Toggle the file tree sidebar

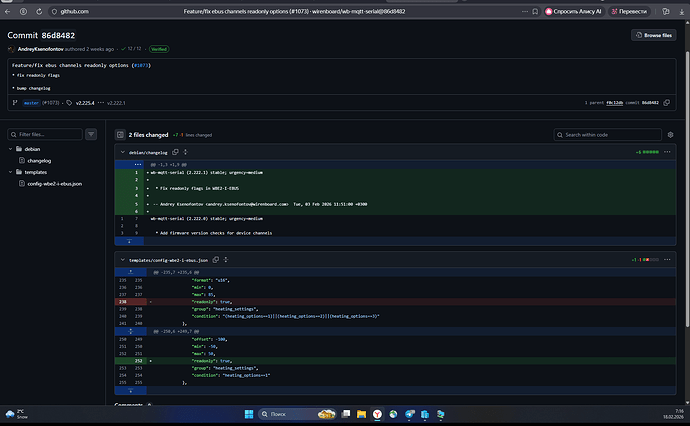[x=120, y=135]
